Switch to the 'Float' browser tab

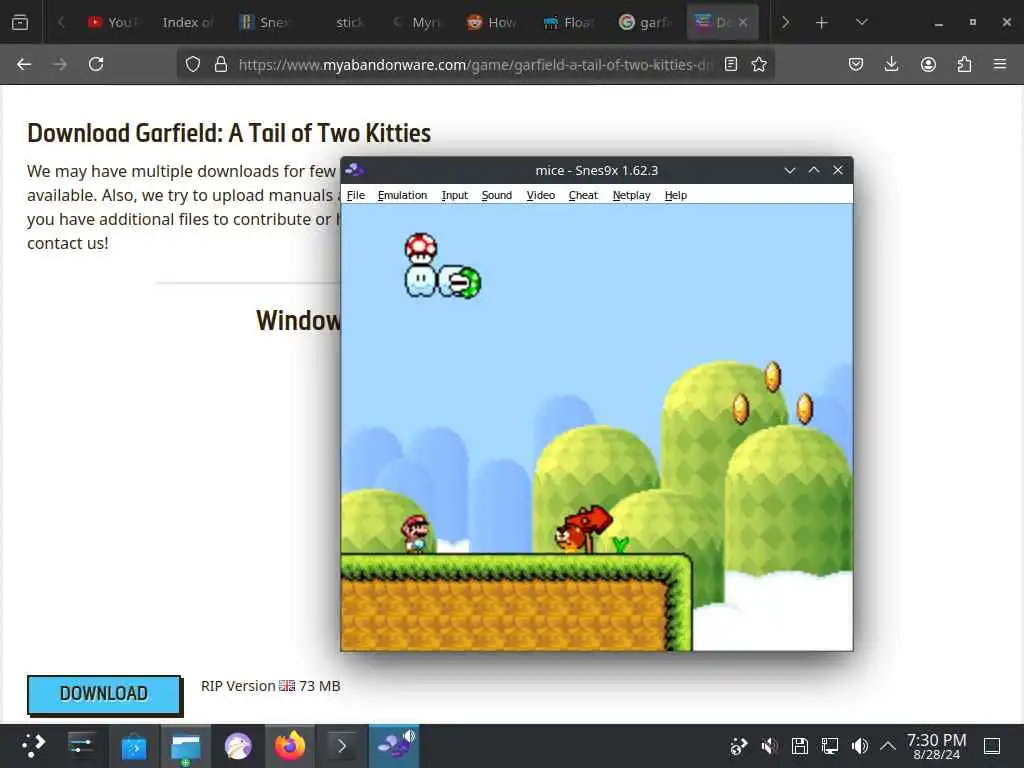click(x=568, y=22)
